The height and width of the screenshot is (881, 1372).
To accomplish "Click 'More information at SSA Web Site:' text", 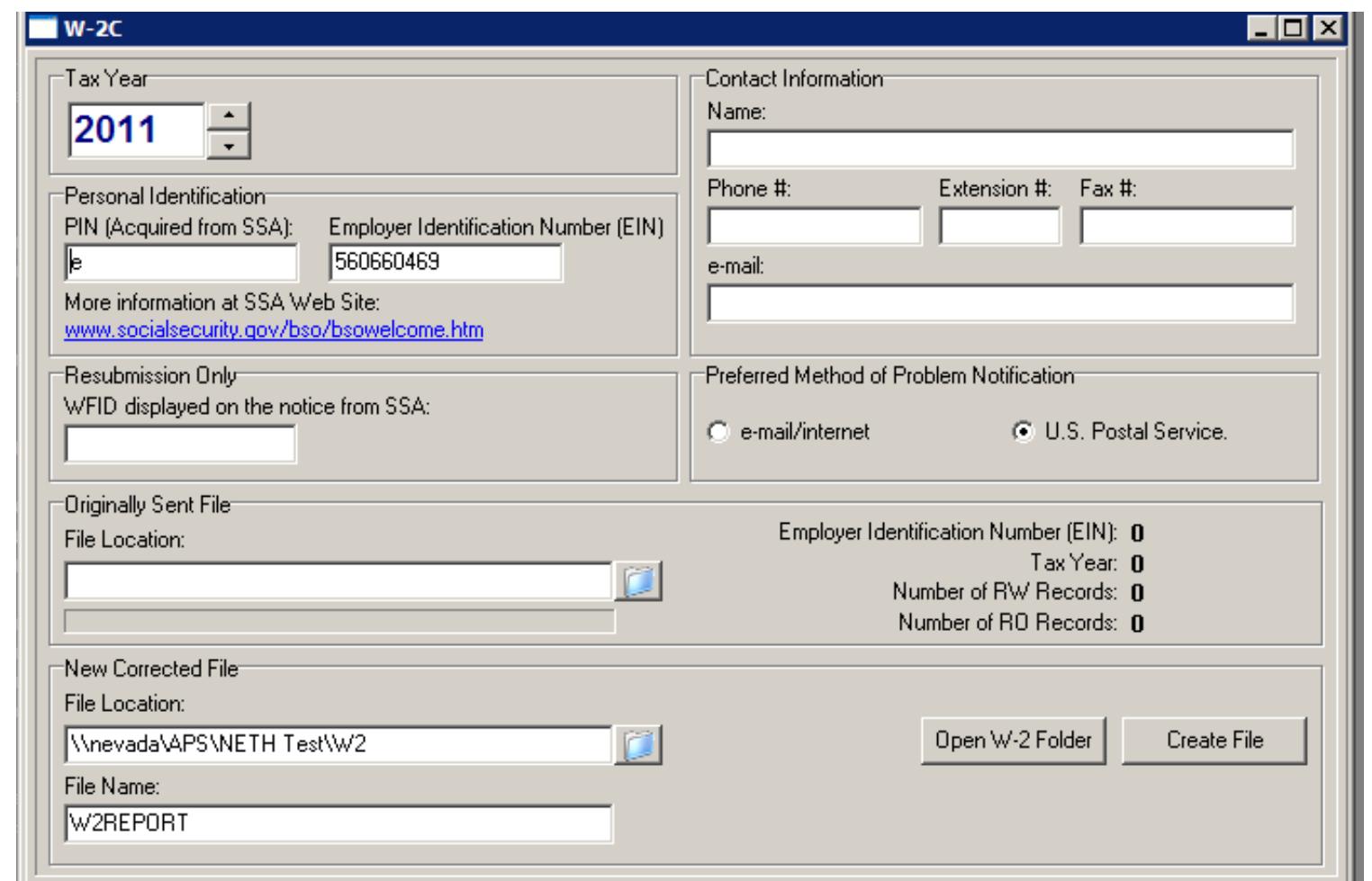I will pyautogui.click(x=222, y=302).
